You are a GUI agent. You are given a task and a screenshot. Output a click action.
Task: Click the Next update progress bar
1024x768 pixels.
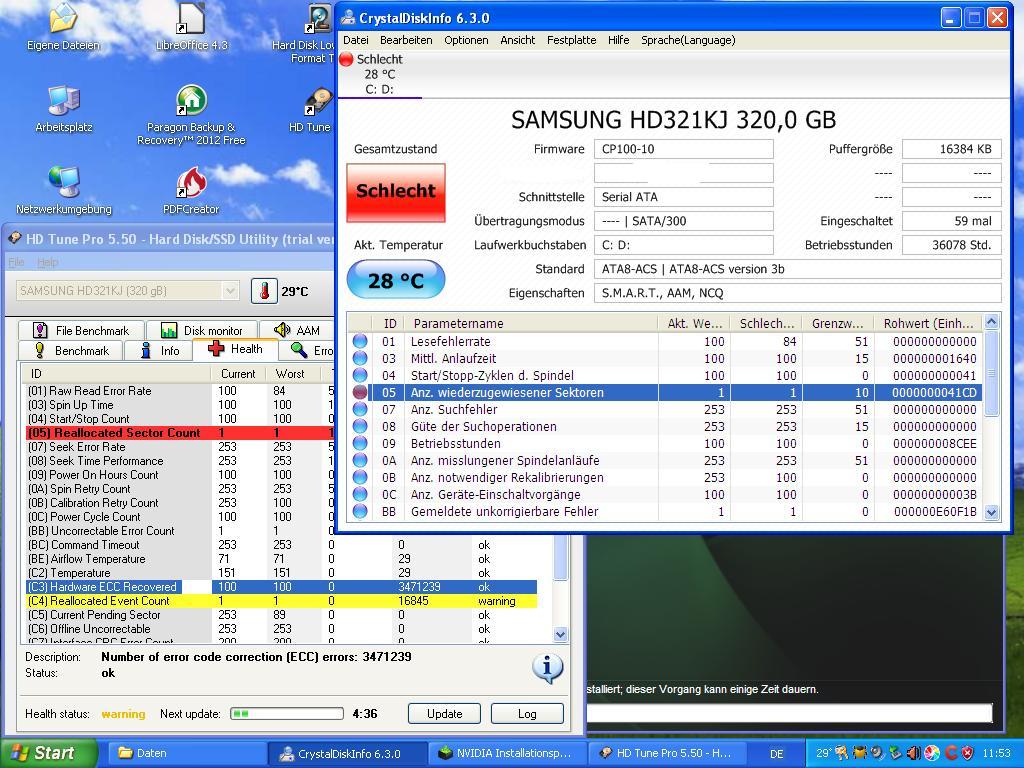click(287, 714)
